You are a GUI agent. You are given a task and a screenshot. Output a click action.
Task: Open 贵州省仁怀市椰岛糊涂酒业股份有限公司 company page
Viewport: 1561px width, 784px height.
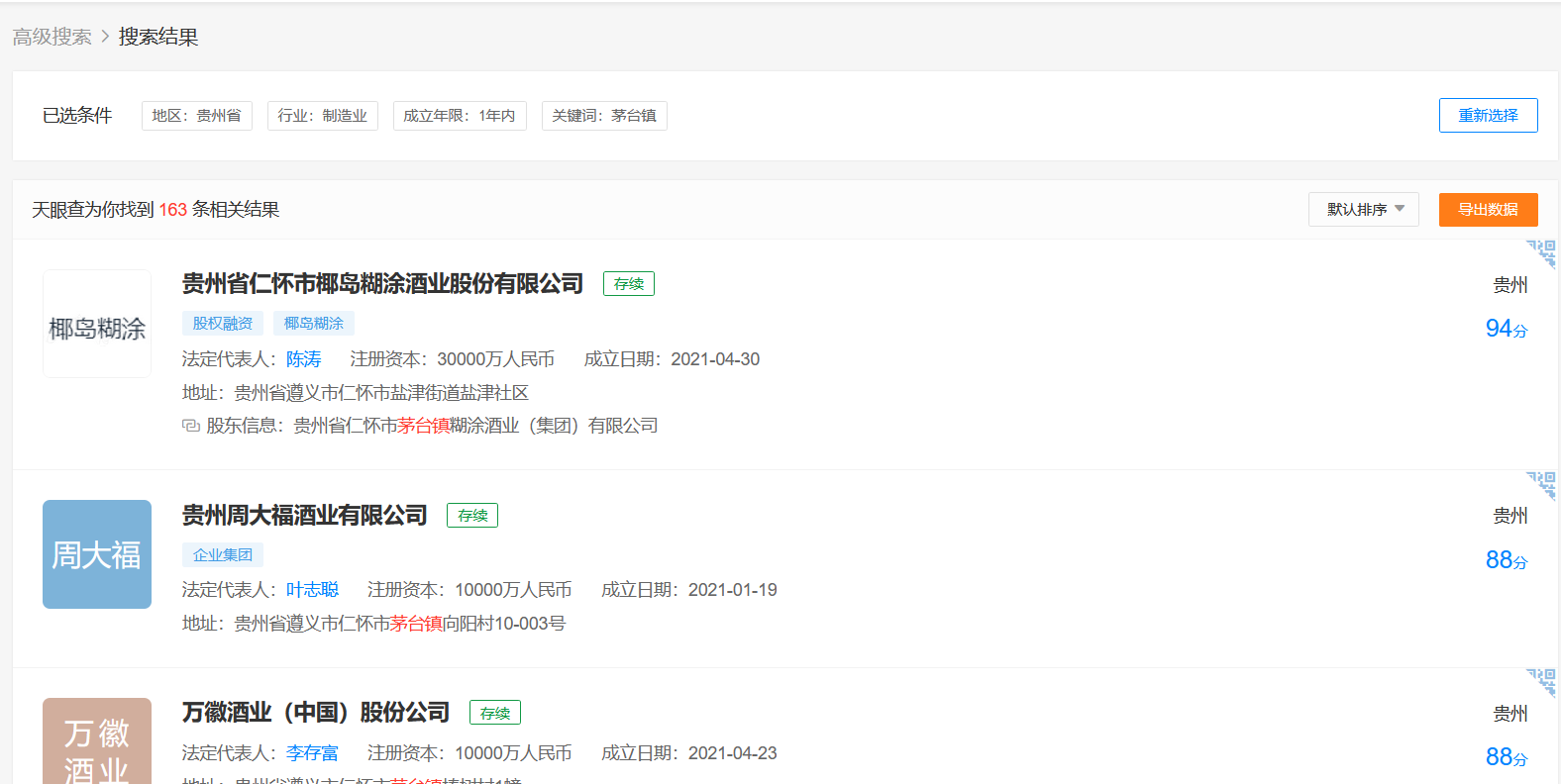click(x=382, y=284)
